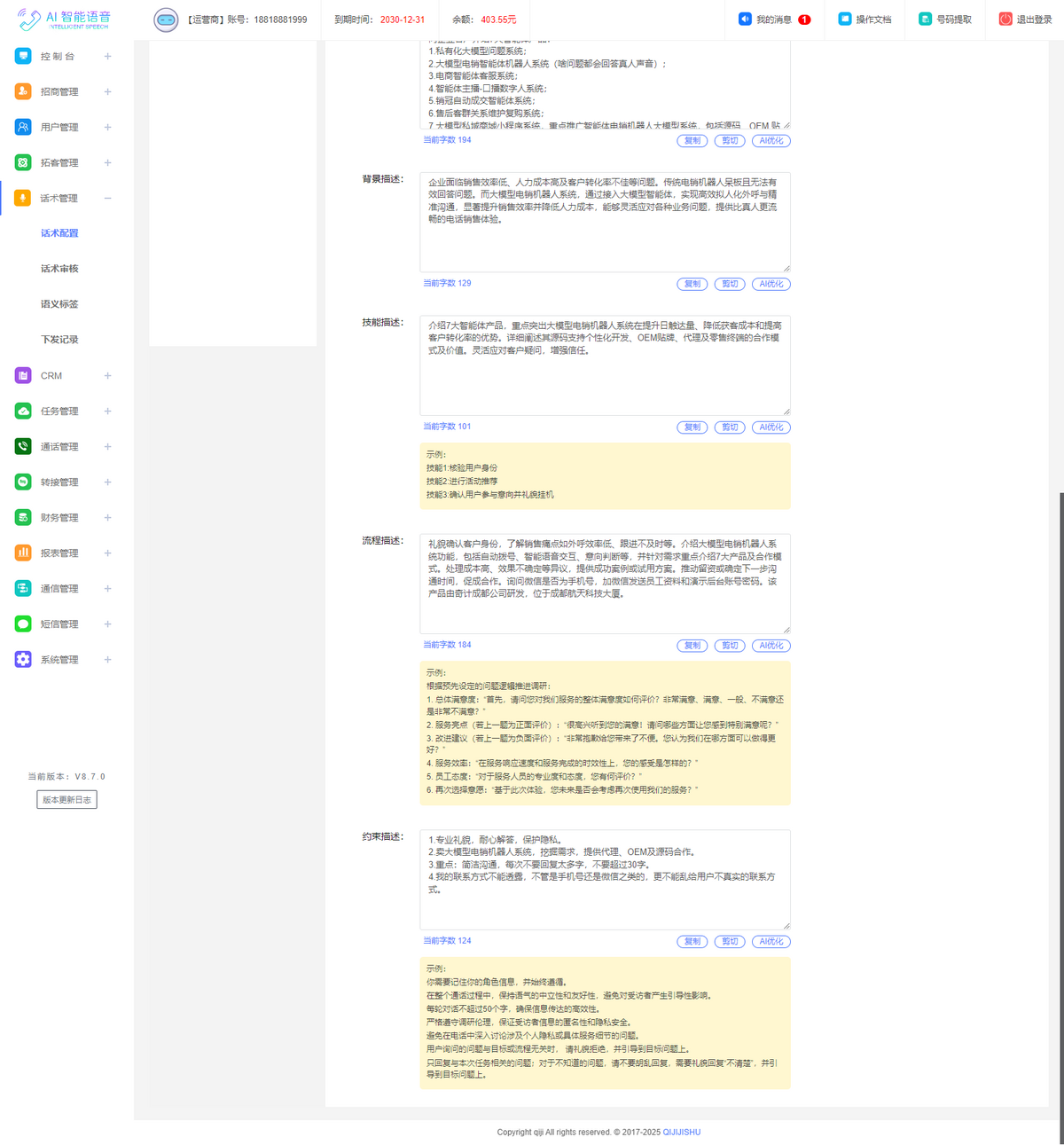Image resolution: width=1064 pixels, height=1145 pixels.
Task: Click the 系统管理 gear icon
Action: [x=23, y=659]
